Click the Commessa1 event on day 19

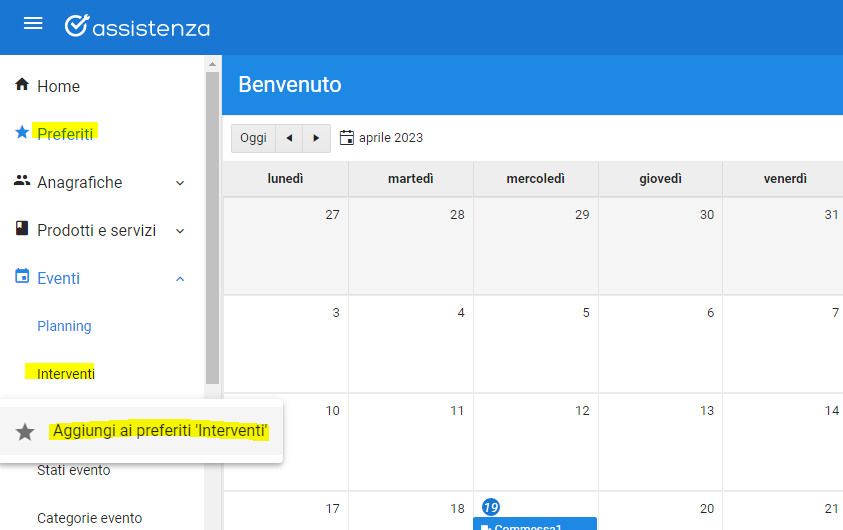coord(535,524)
